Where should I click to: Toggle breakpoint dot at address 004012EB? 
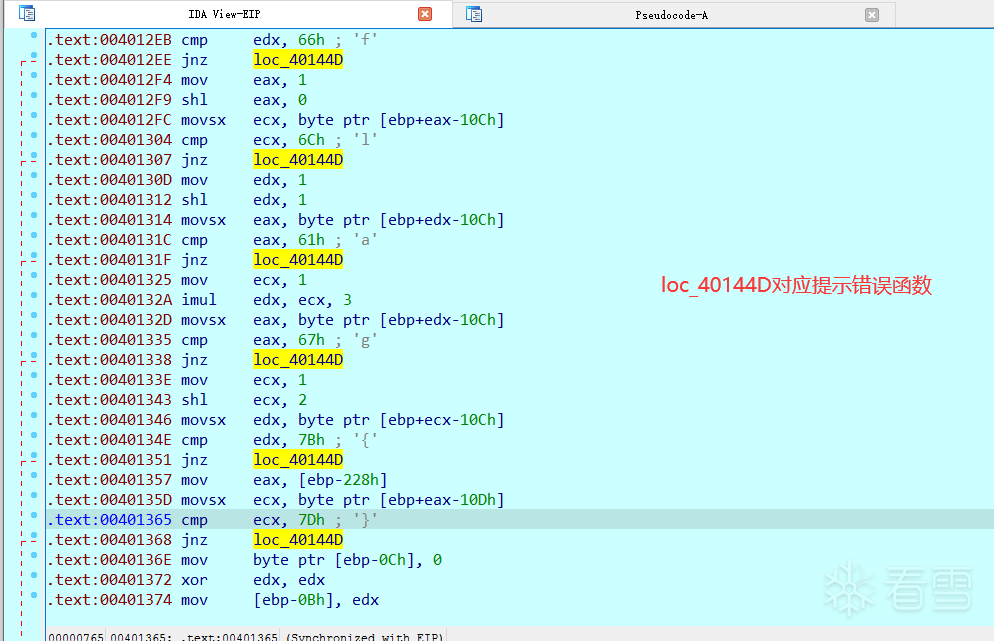[34, 36]
